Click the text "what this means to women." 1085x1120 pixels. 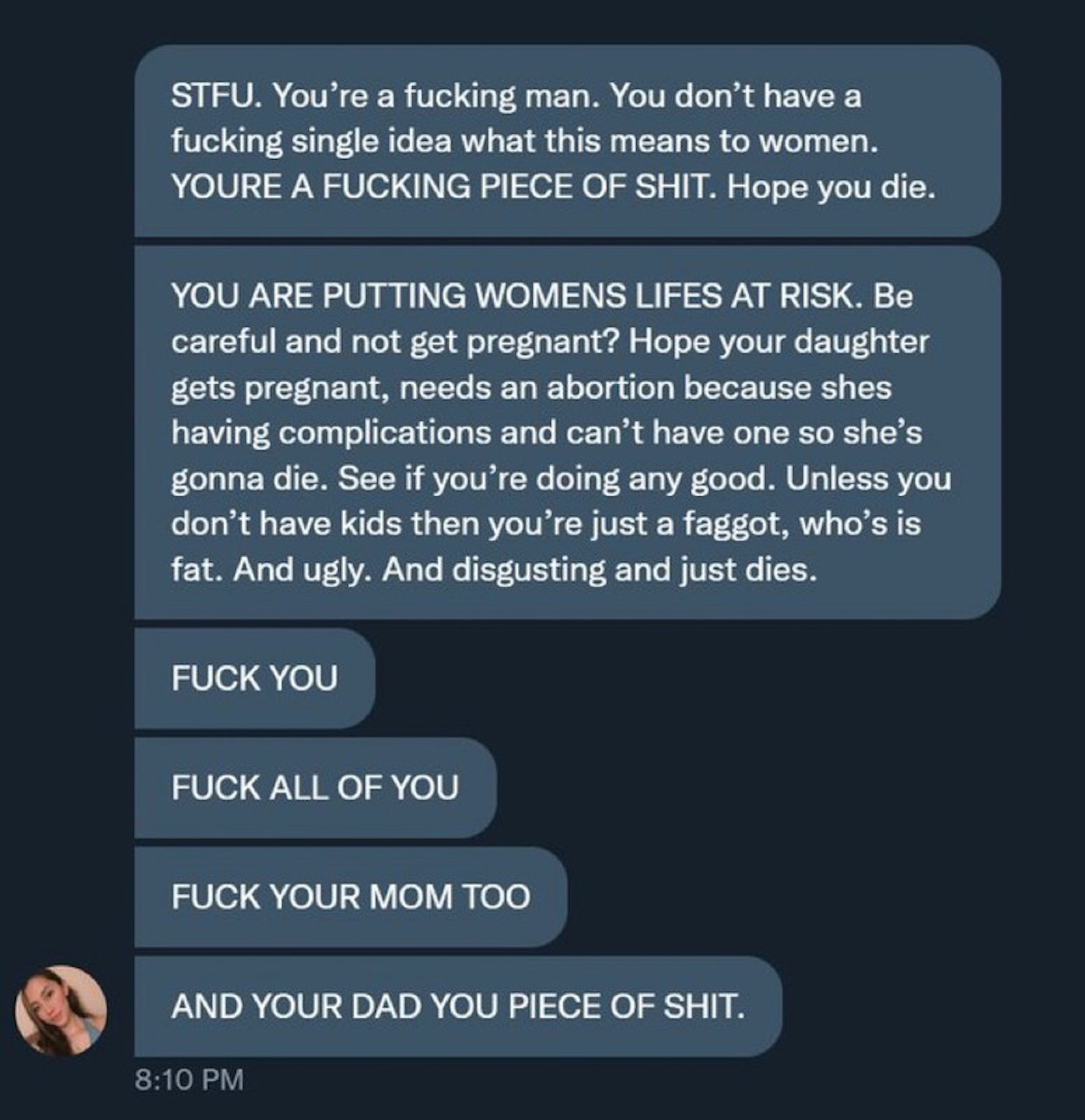(x=668, y=141)
